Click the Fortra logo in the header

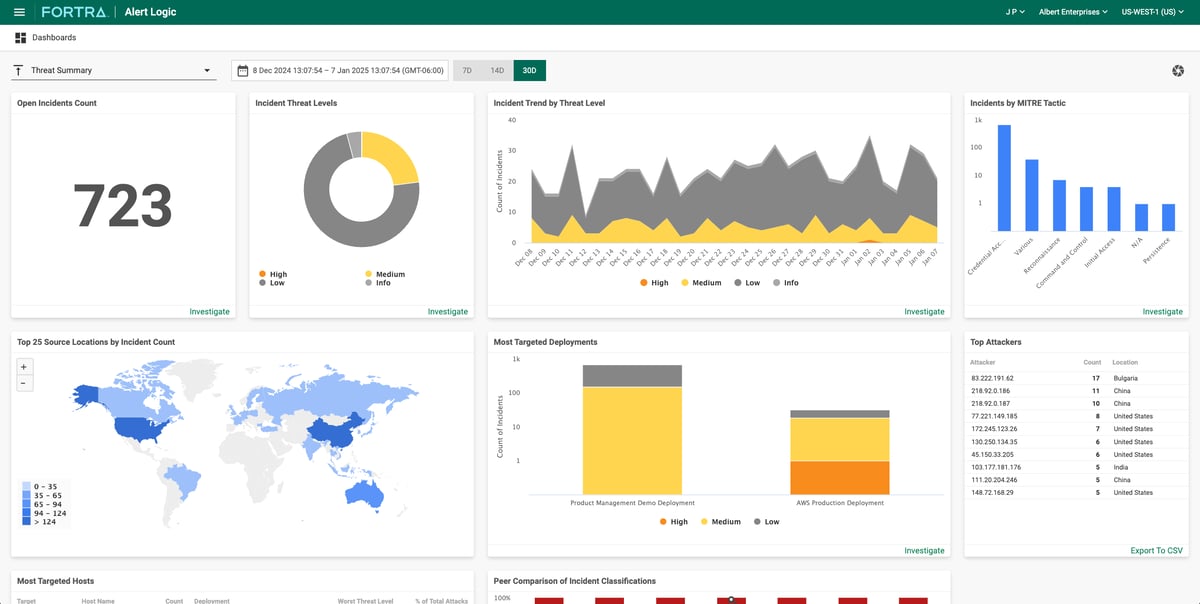click(74, 12)
